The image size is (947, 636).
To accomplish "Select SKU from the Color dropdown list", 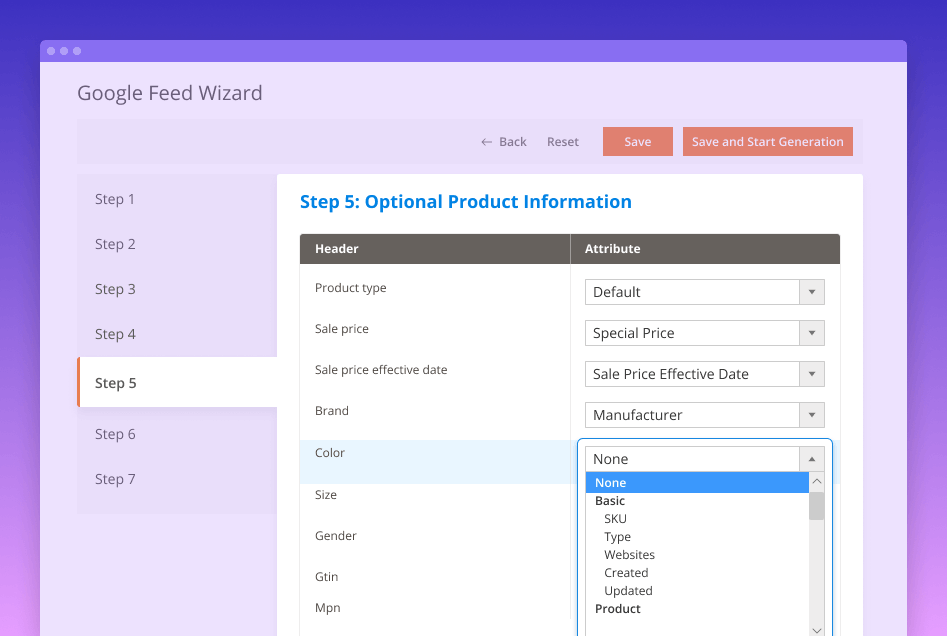I will (x=615, y=518).
